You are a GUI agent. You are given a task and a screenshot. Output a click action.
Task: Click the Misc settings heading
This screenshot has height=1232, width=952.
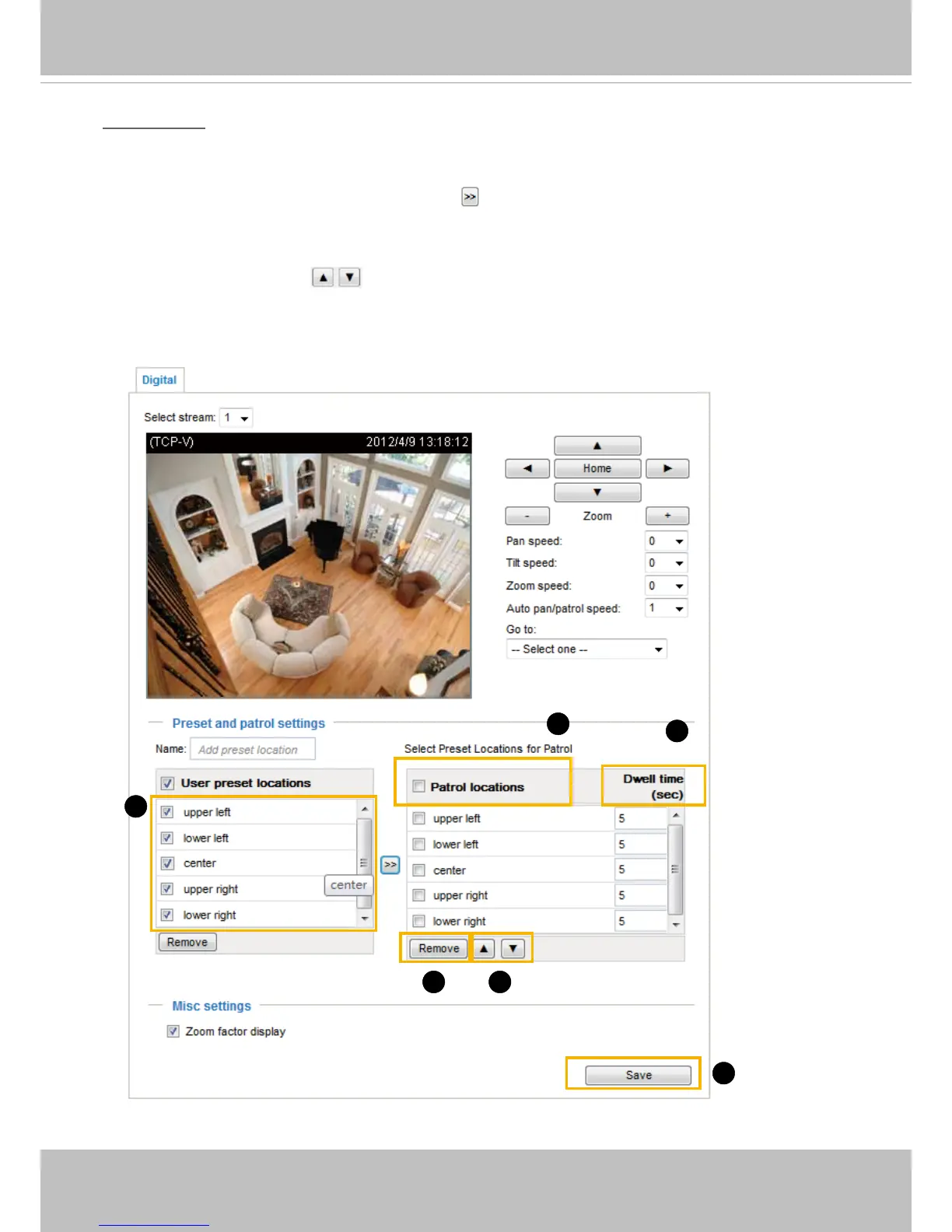212,1006
